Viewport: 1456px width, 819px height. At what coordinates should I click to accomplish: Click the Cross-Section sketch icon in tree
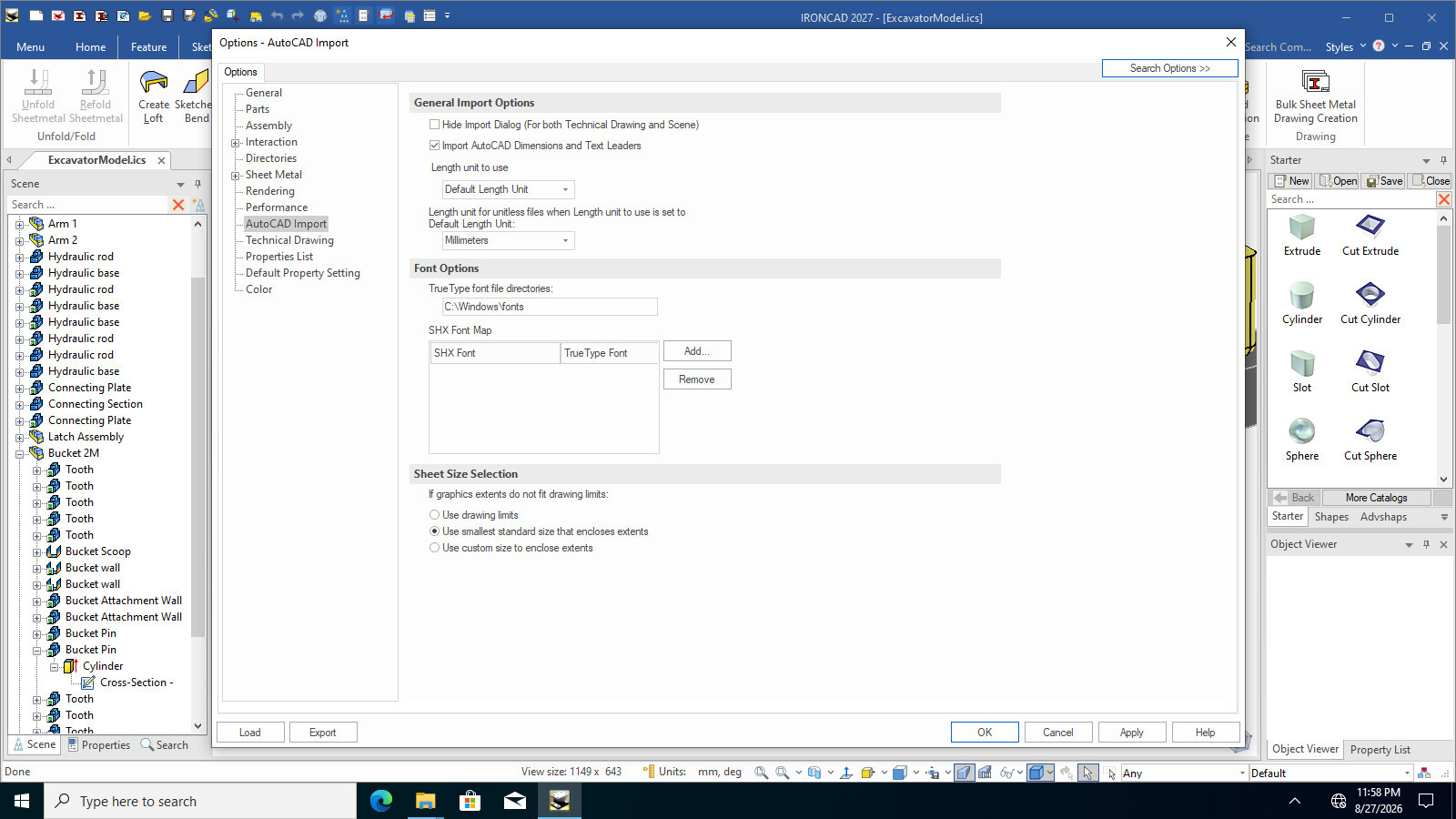pos(88,682)
